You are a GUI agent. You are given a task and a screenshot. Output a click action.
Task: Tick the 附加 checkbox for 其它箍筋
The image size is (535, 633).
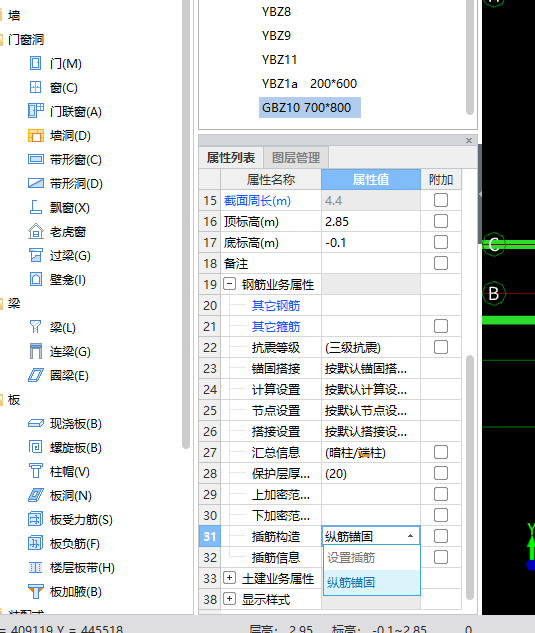tap(441, 326)
